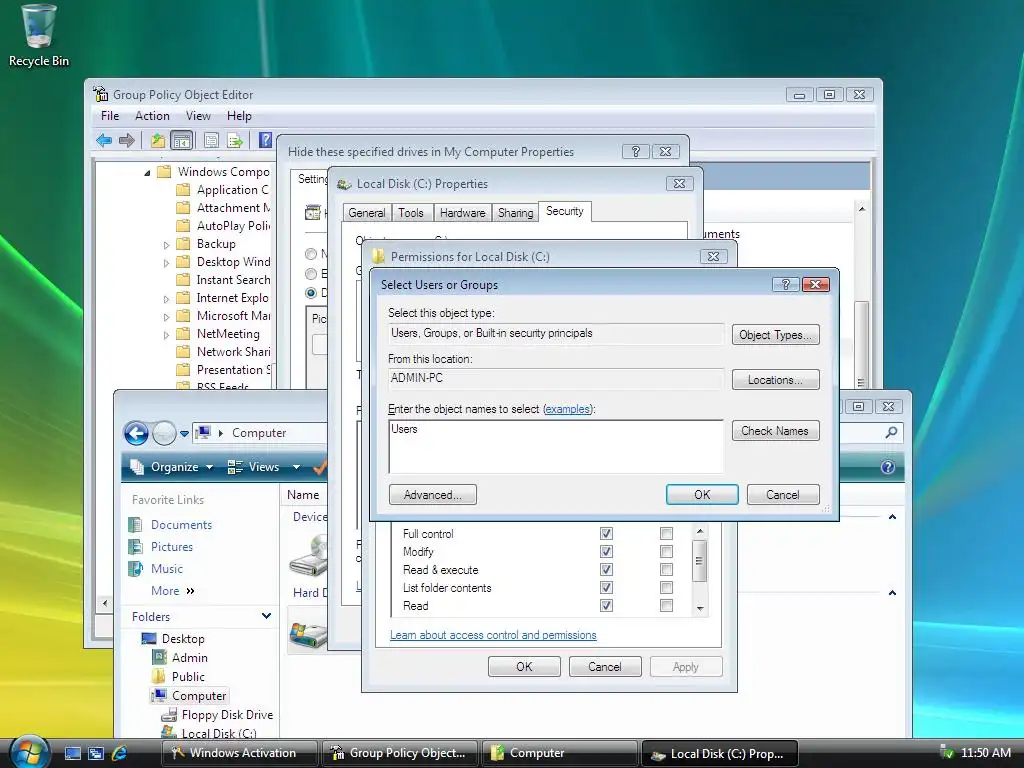Toggle Allow checkbox for Modify
Image resolution: width=1024 pixels, height=768 pixels.
(606, 552)
